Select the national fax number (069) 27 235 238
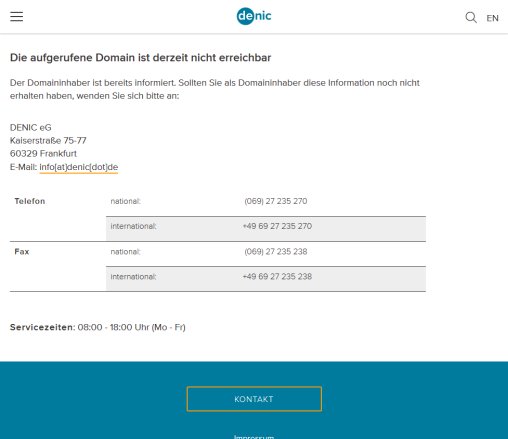508x439 pixels. 276,252
